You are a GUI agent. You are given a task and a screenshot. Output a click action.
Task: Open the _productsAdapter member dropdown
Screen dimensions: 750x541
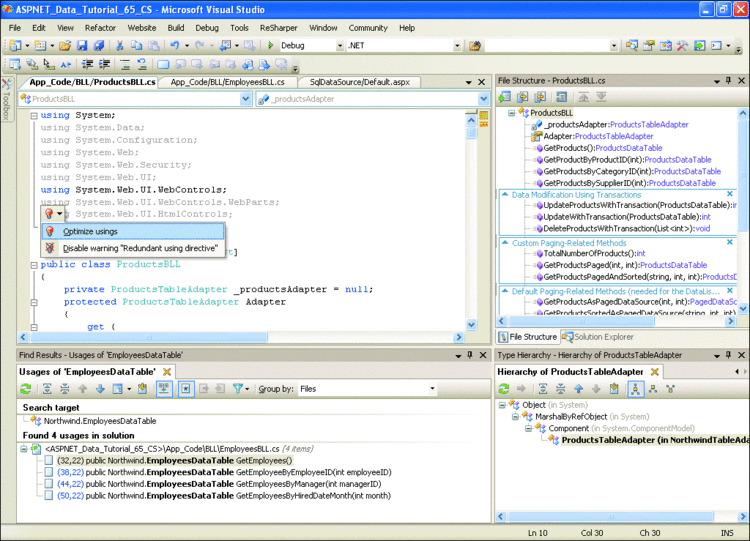(x=484, y=99)
